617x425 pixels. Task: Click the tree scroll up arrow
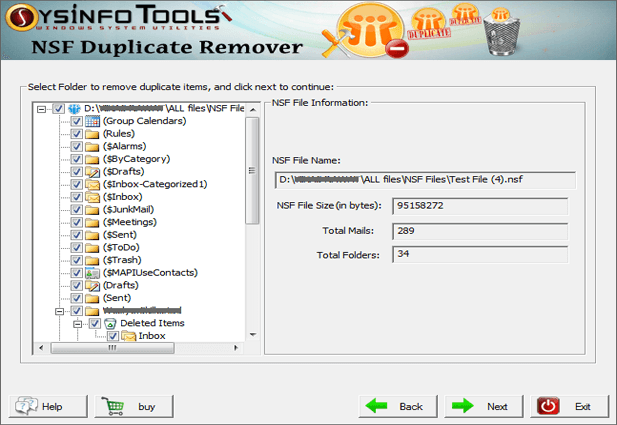click(x=253, y=110)
